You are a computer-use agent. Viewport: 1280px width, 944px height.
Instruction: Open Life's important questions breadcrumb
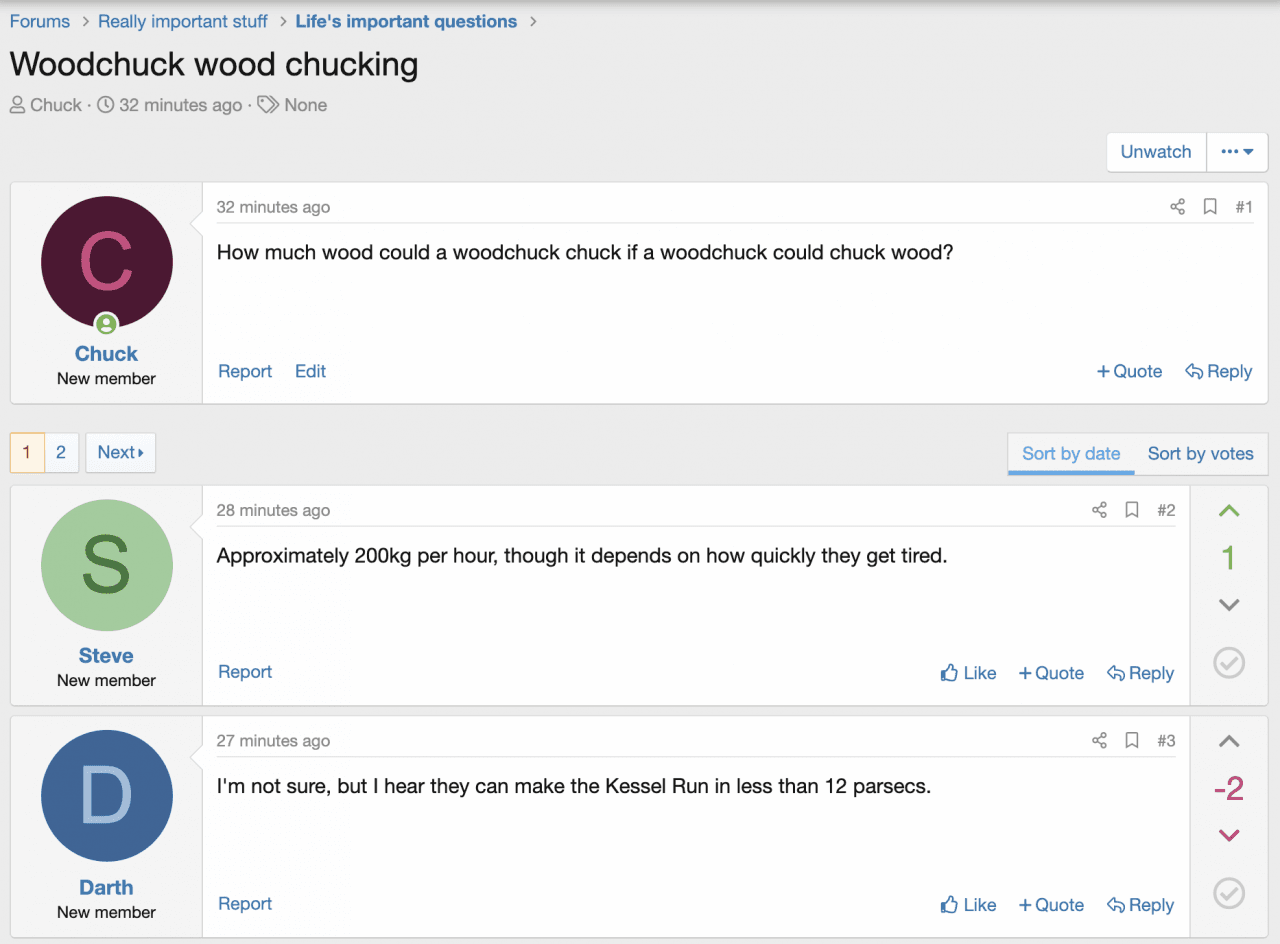(406, 21)
